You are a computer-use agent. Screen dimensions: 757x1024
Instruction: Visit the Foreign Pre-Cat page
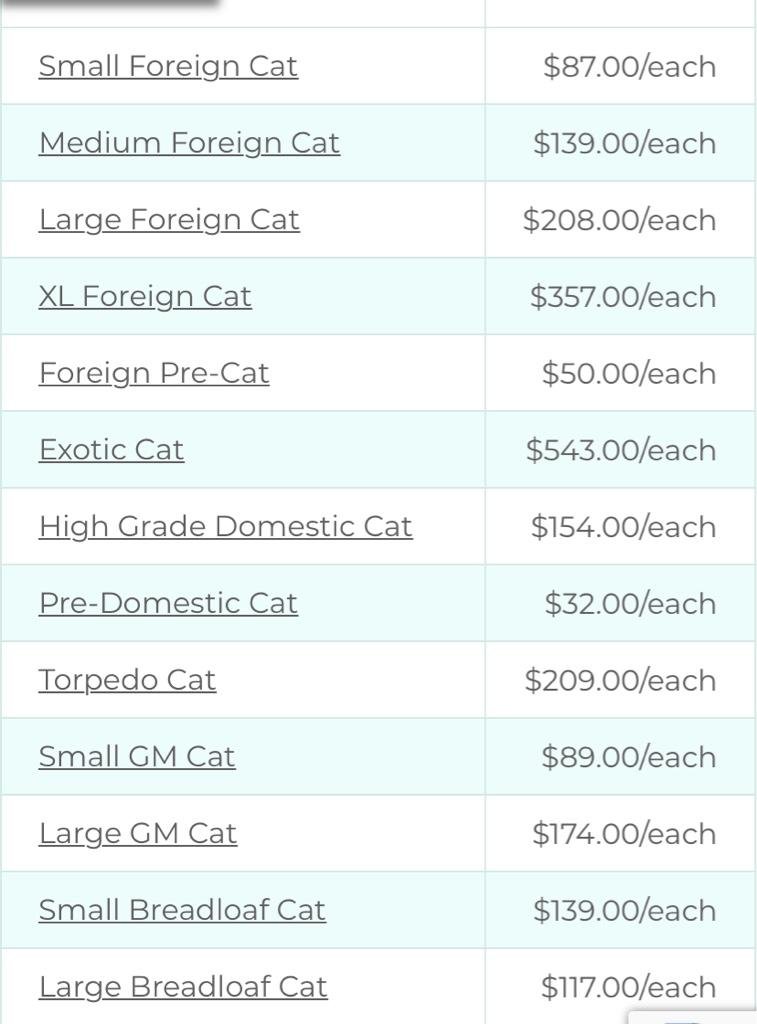point(154,374)
